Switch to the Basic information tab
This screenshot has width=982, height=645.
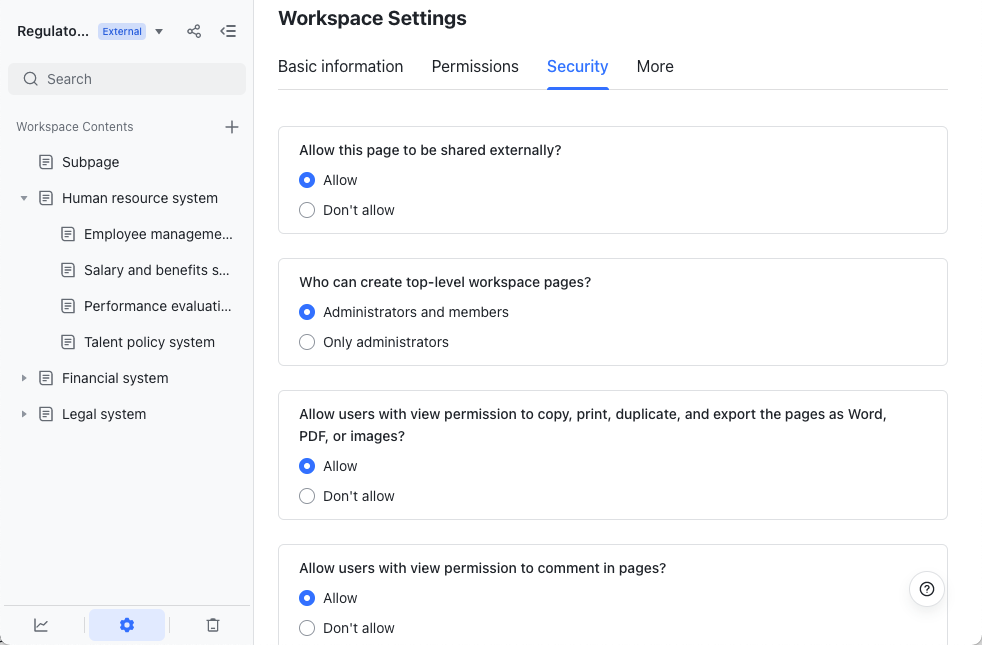click(340, 66)
